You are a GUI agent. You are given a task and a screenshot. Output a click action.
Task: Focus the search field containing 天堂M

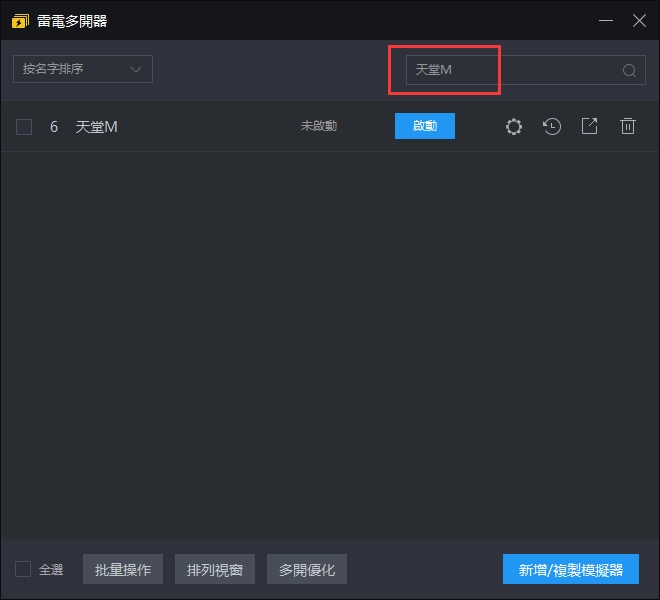tap(526, 70)
